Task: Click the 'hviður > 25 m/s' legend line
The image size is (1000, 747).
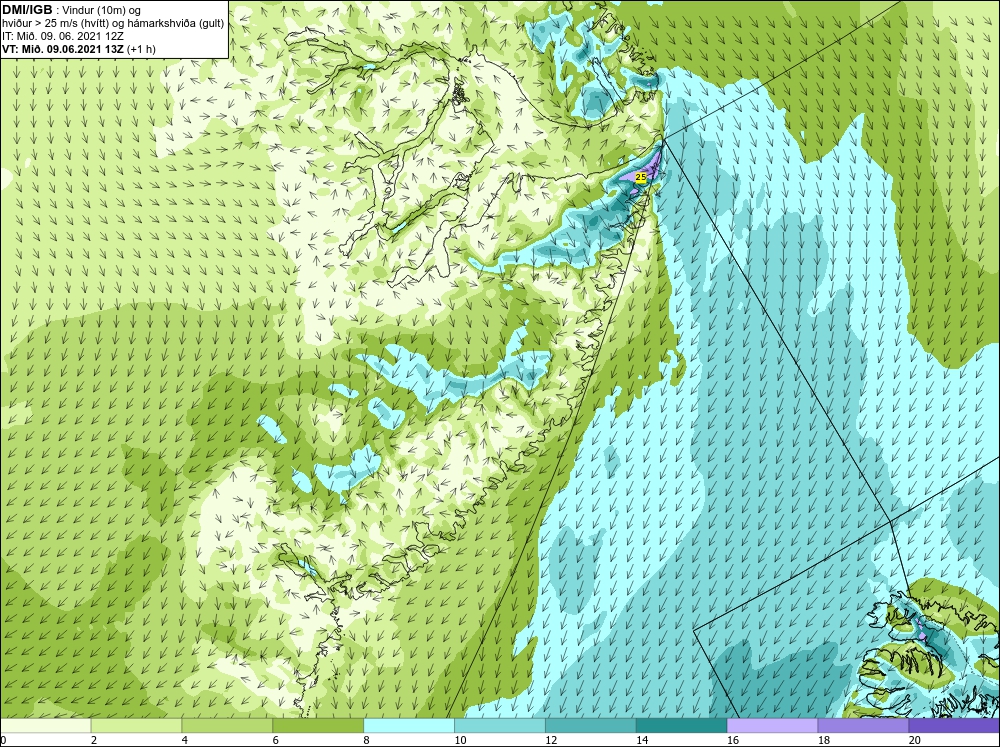Action: [x=113, y=24]
